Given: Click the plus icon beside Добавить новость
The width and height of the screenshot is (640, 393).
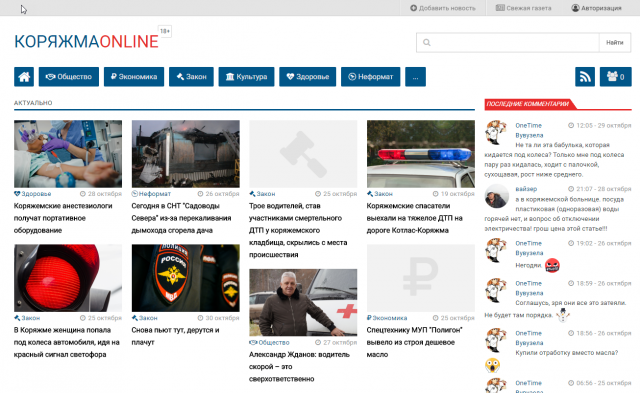Looking at the screenshot, I should pos(413,8).
